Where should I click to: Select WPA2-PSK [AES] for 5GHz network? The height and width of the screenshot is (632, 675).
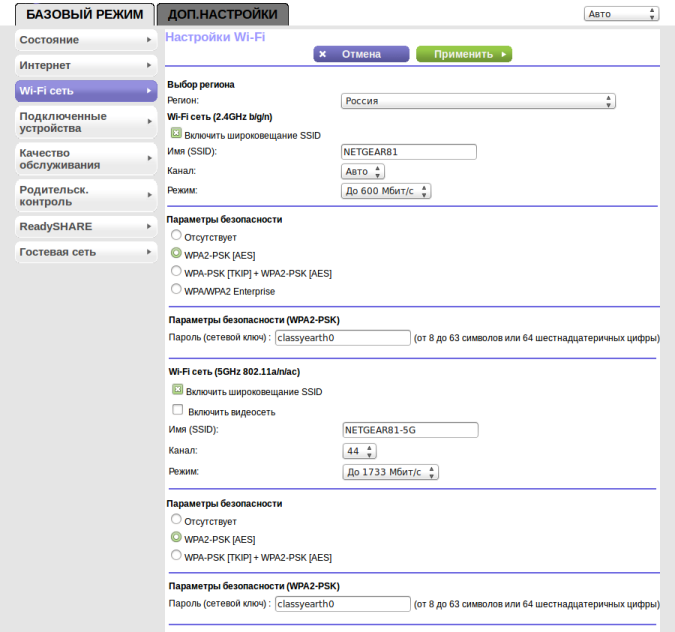[x=176, y=537]
